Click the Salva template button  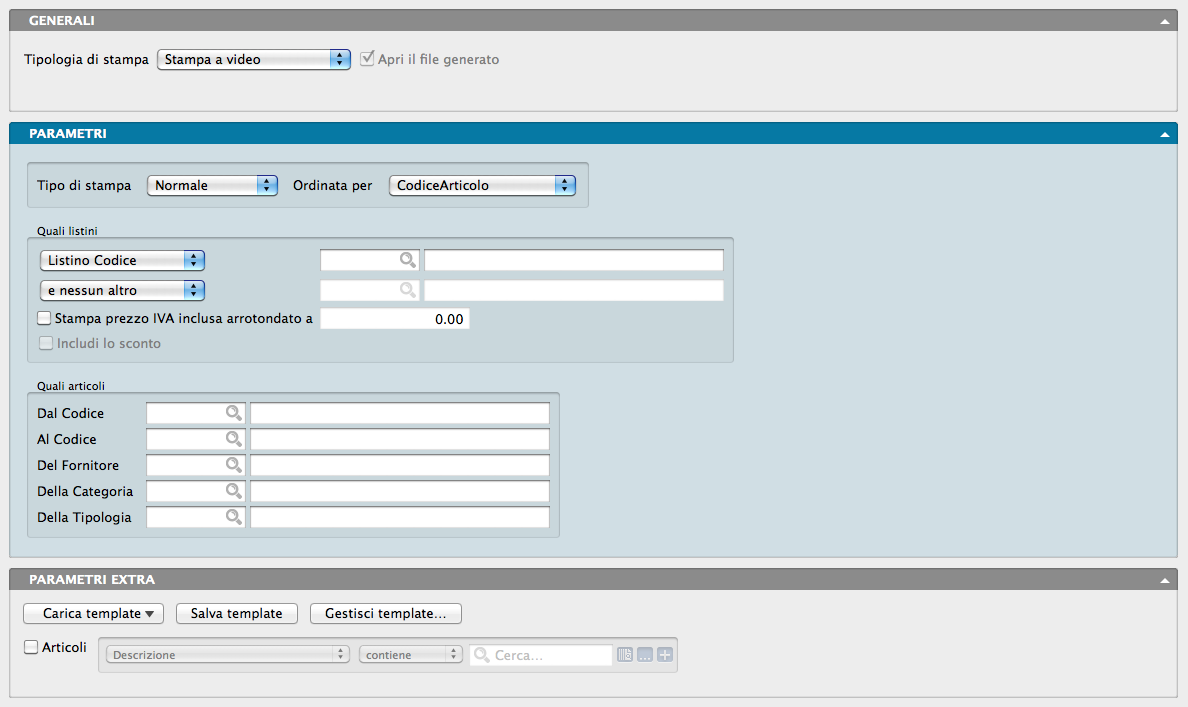point(237,613)
